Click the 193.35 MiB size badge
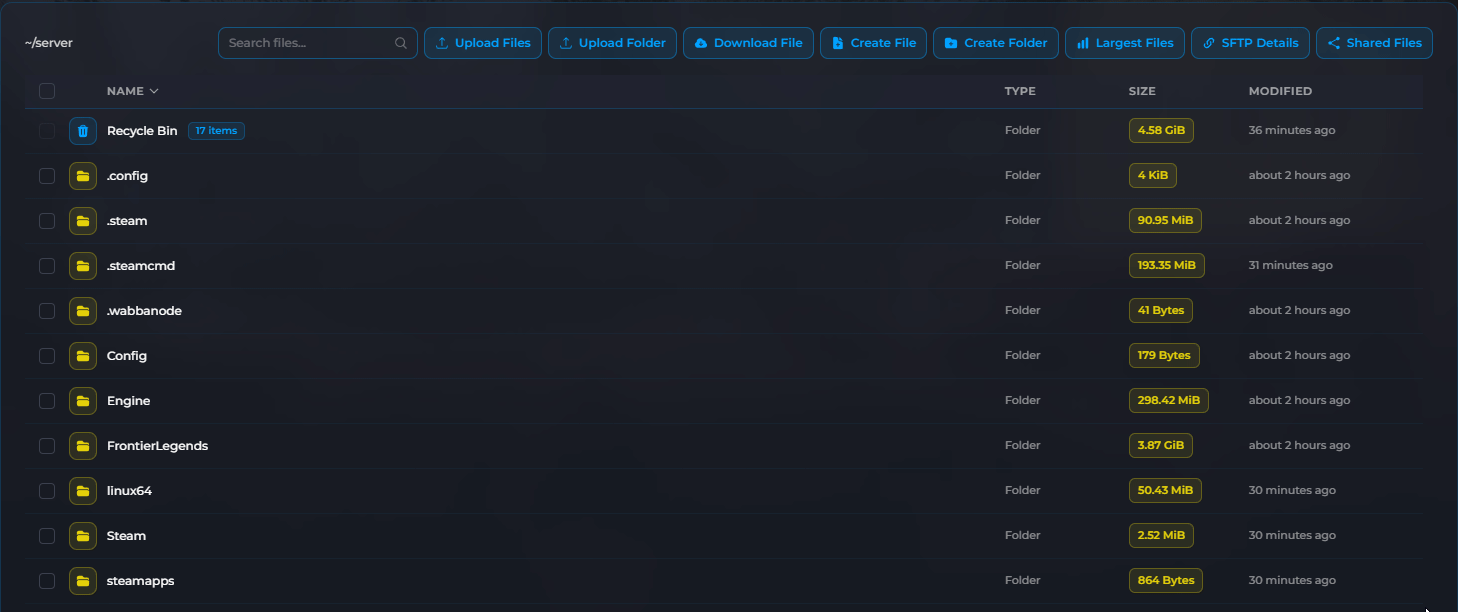The width and height of the screenshot is (1458, 612). click(x=1167, y=266)
